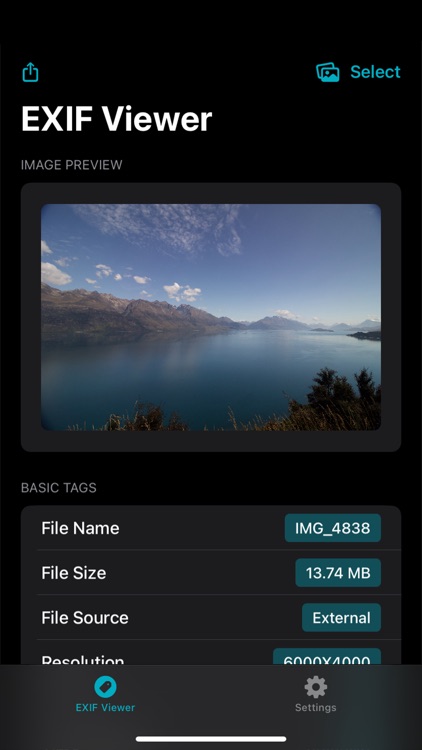Select the File Name row
Image resolution: width=422 pixels, height=750 pixels.
(x=211, y=528)
